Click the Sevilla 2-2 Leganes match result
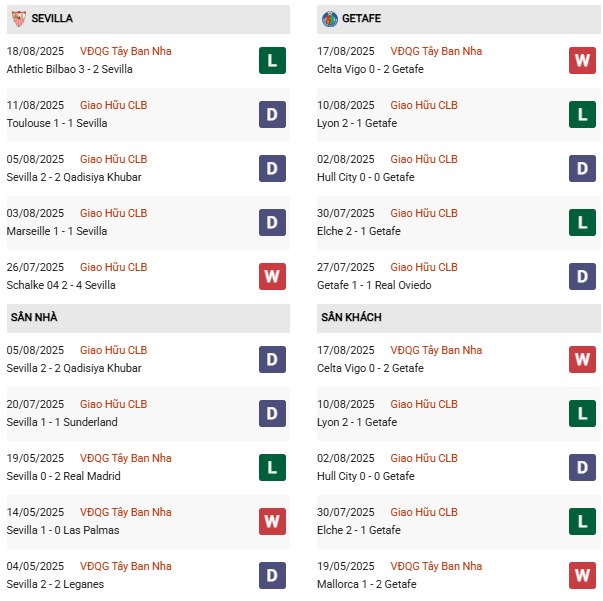This screenshot has height=601, width=603. [55, 584]
